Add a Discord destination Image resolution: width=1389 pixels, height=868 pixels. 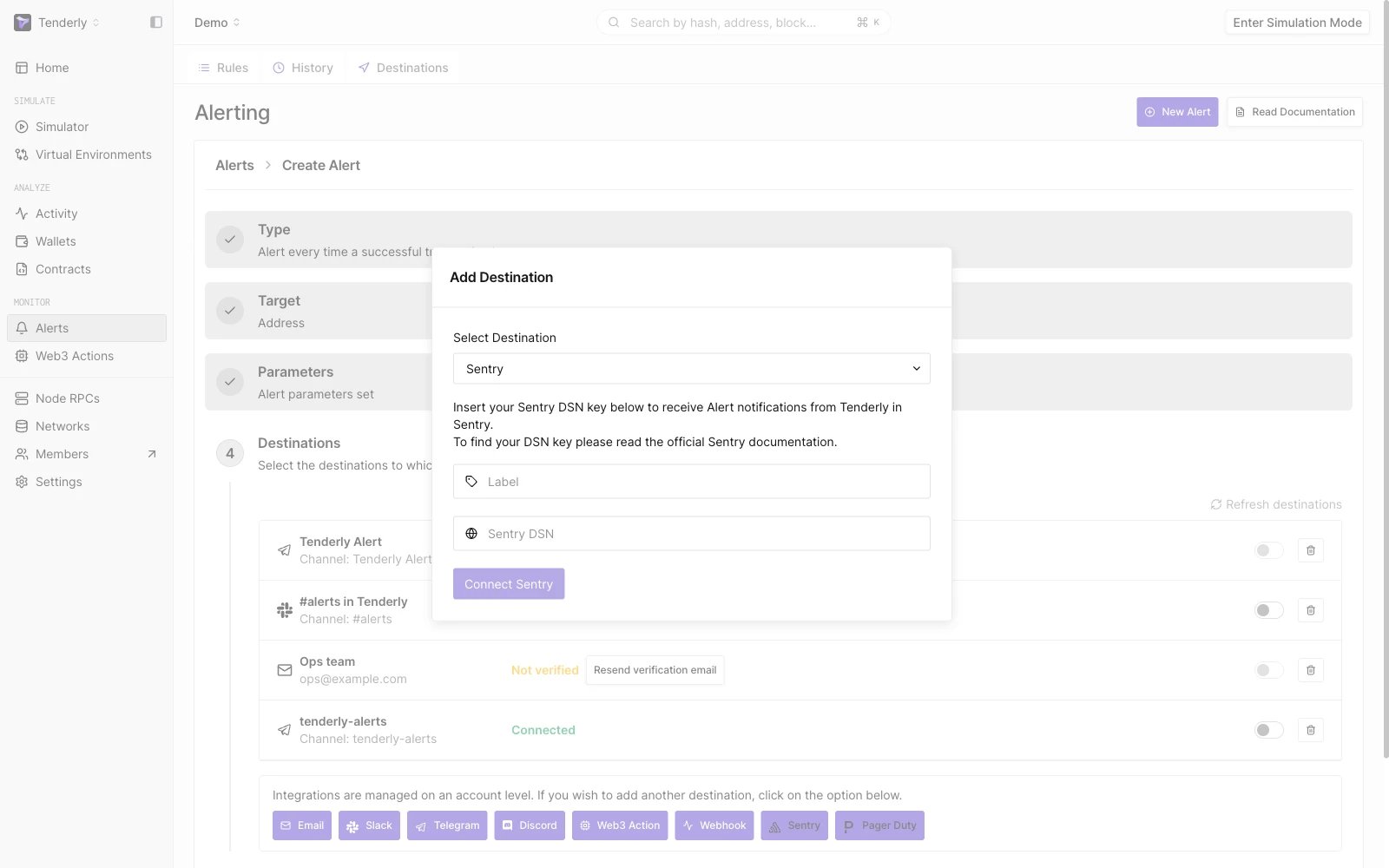530,825
